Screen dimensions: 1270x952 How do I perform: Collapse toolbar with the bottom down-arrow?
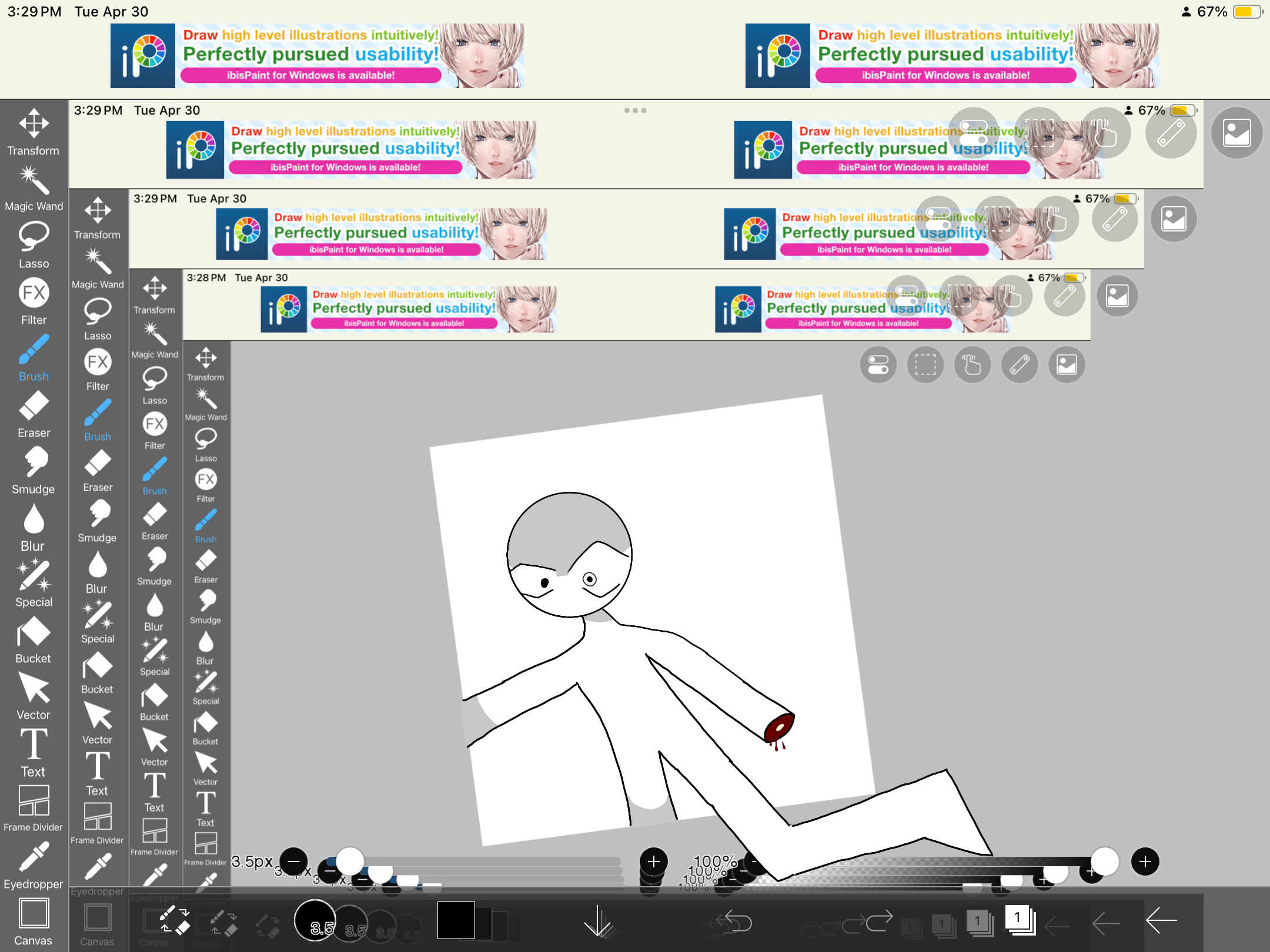coord(598,921)
